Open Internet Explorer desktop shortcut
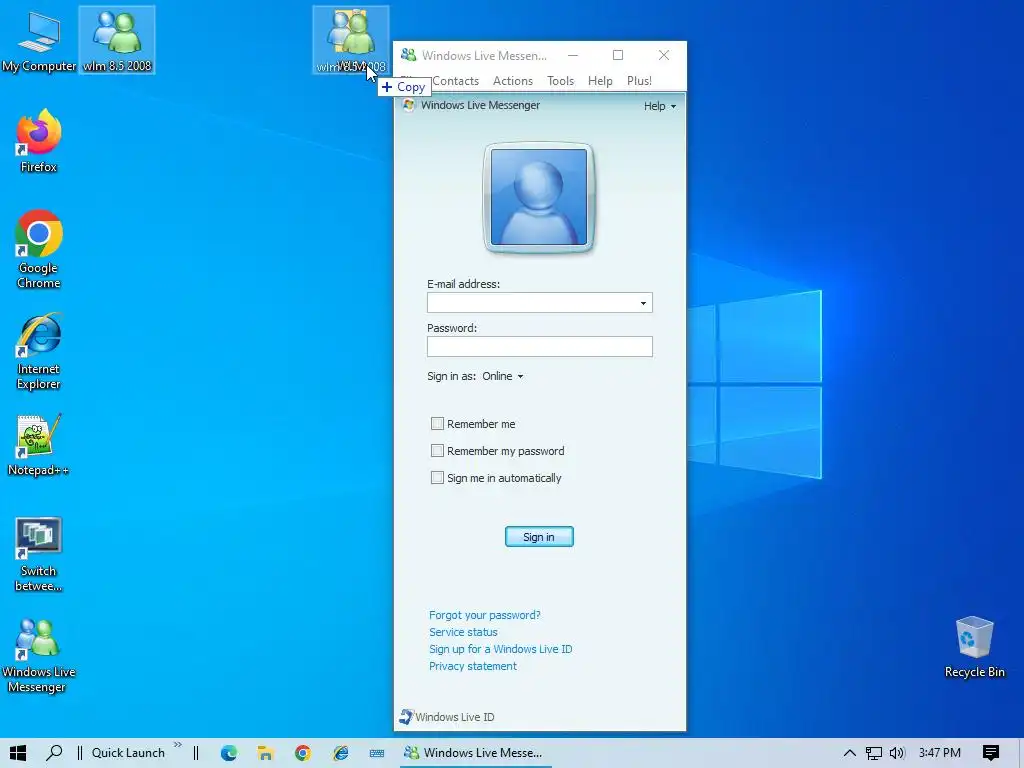Image resolution: width=1024 pixels, height=768 pixels. (x=39, y=351)
